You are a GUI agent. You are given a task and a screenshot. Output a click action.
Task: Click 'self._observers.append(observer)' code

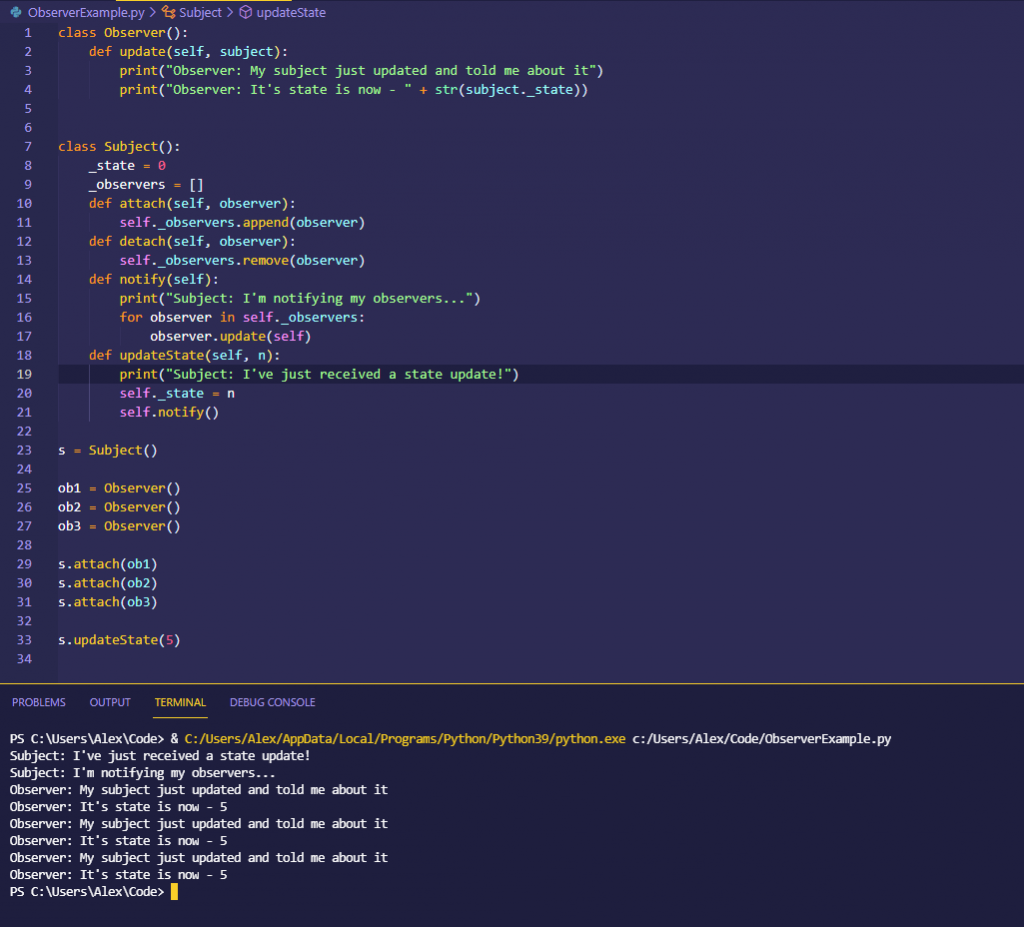click(x=242, y=222)
